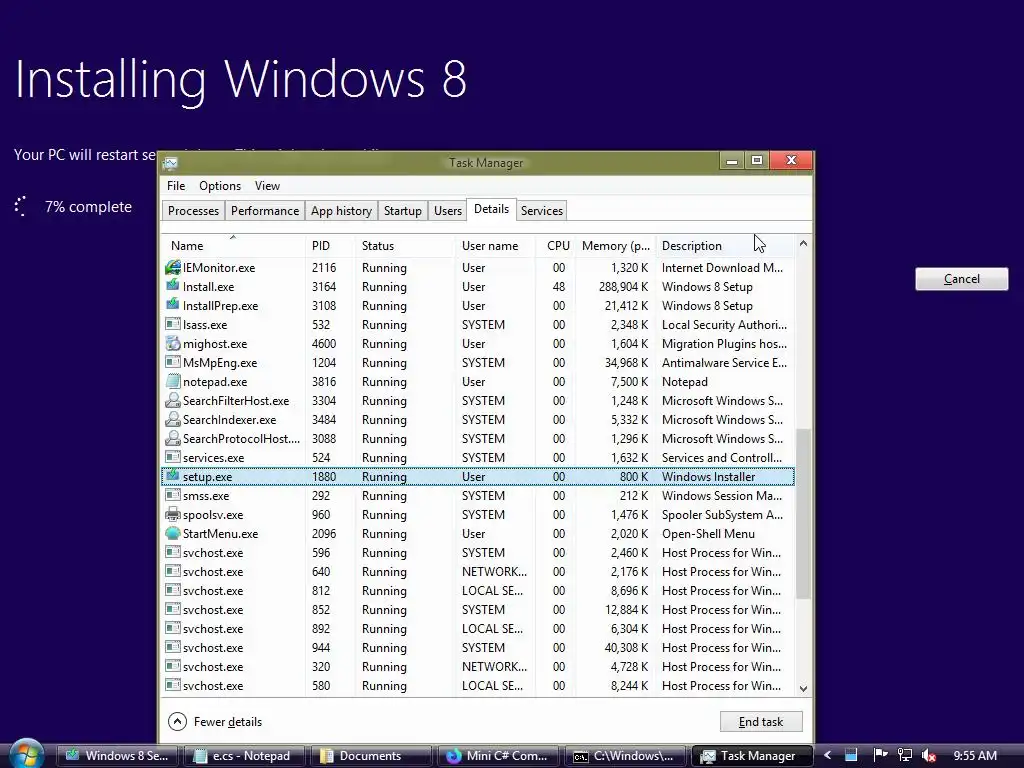1024x768 pixels.
Task: Click the services.exe process icon
Action: (x=173, y=457)
